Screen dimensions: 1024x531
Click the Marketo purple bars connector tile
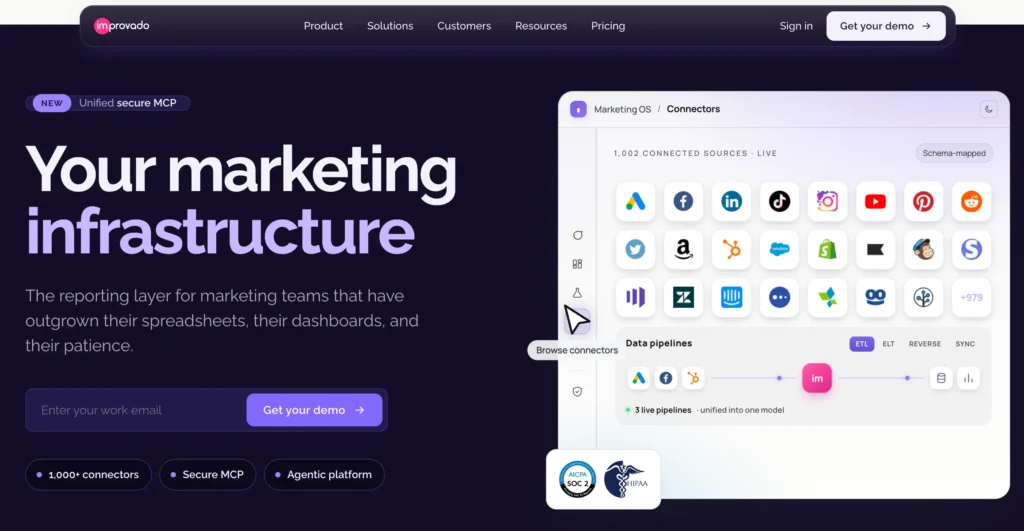(x=635, y=297)
